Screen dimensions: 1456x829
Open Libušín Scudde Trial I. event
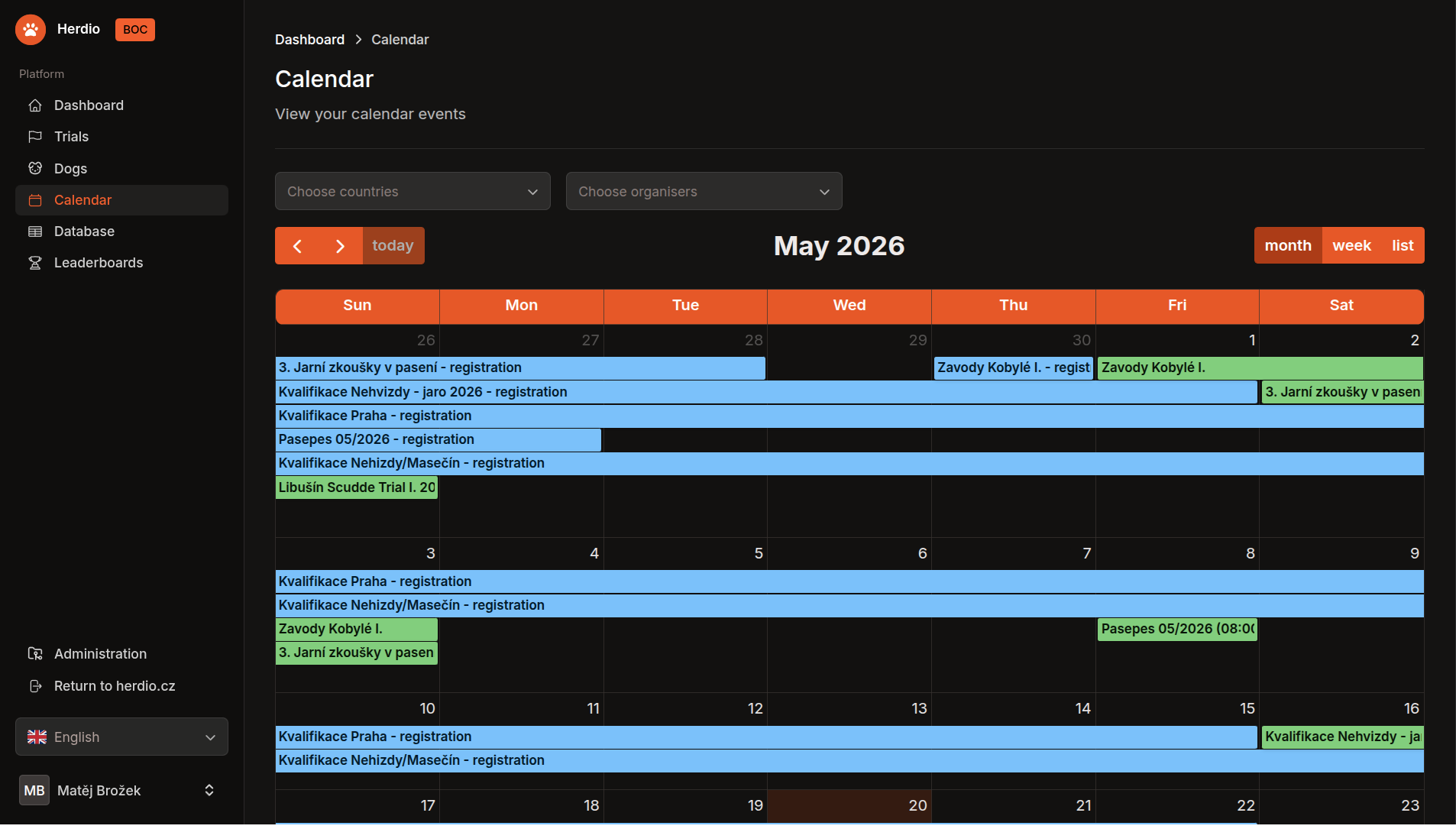(357, 487)
